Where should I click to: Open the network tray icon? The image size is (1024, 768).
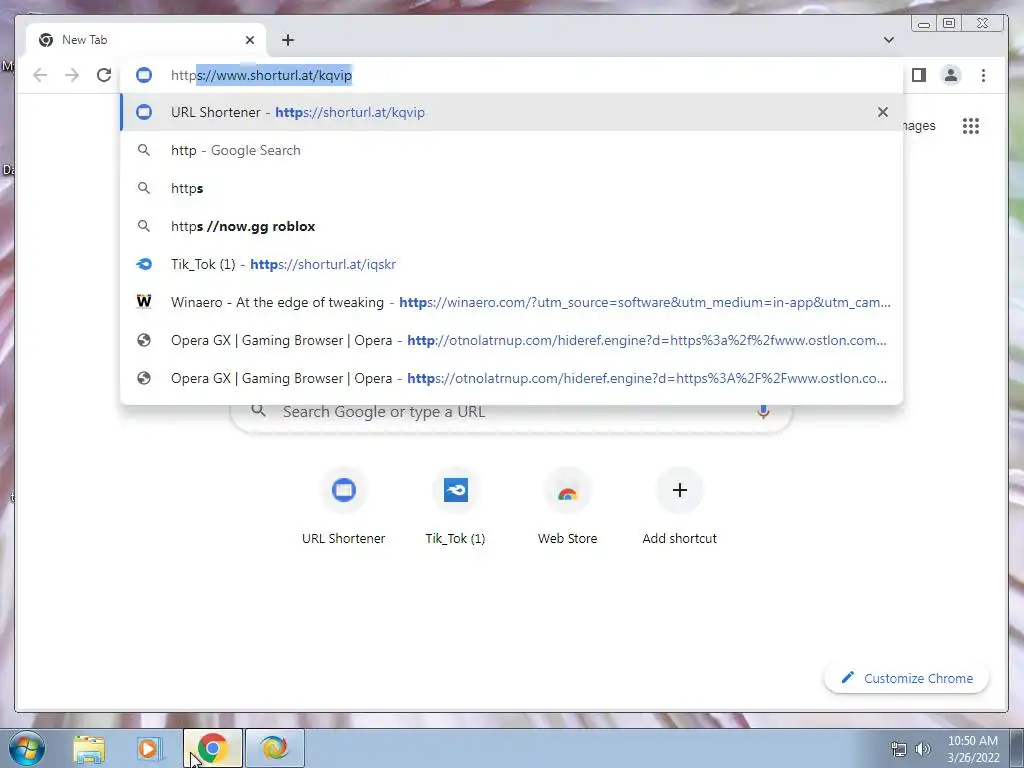coord(899,749)
